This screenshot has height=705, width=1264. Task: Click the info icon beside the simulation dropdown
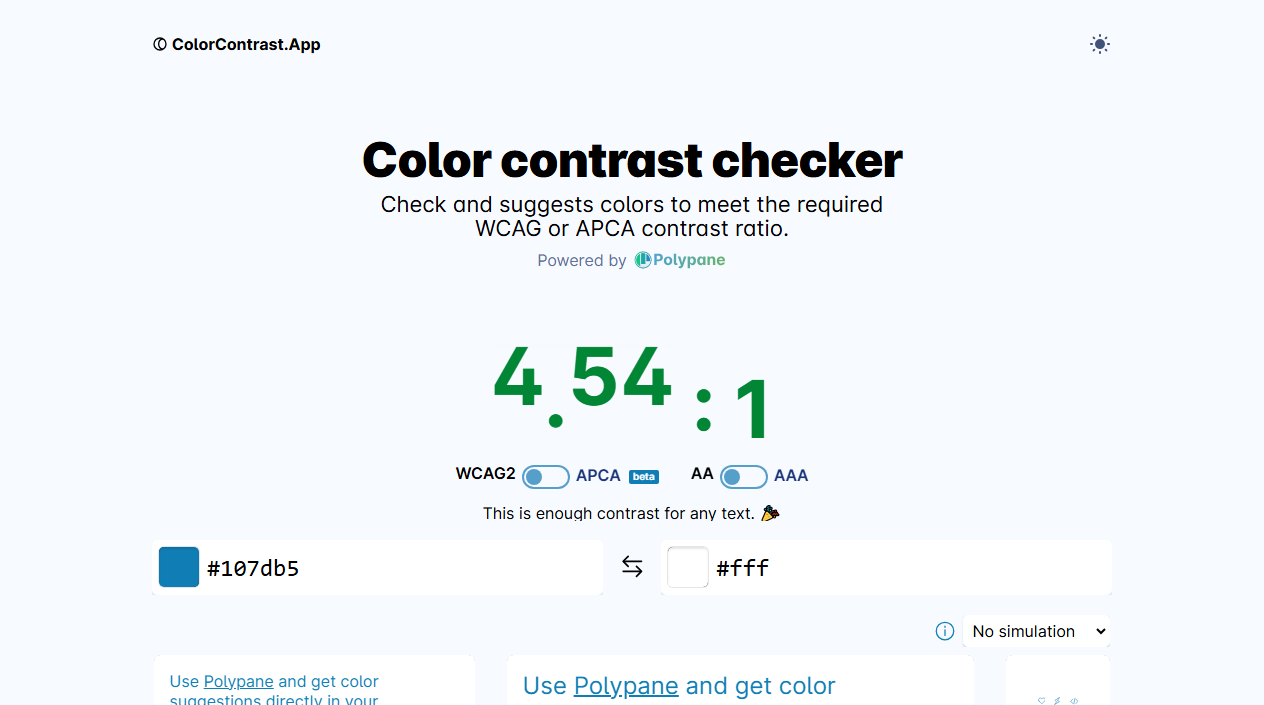point(945,631)
